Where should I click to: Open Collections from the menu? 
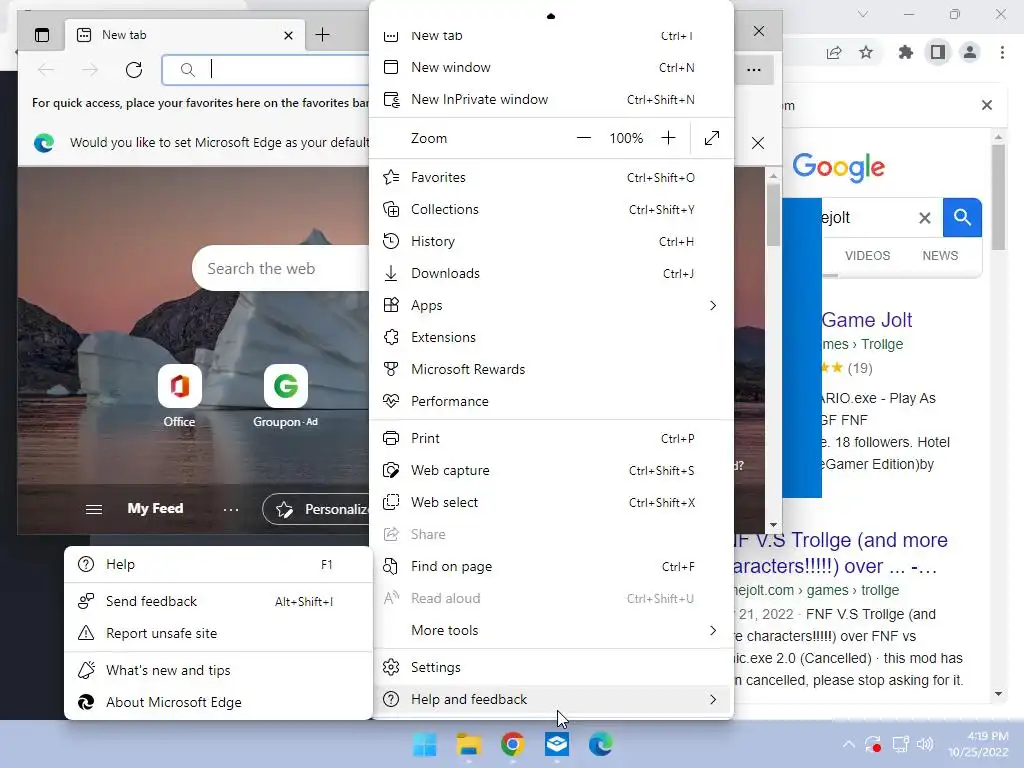[551, 209]
